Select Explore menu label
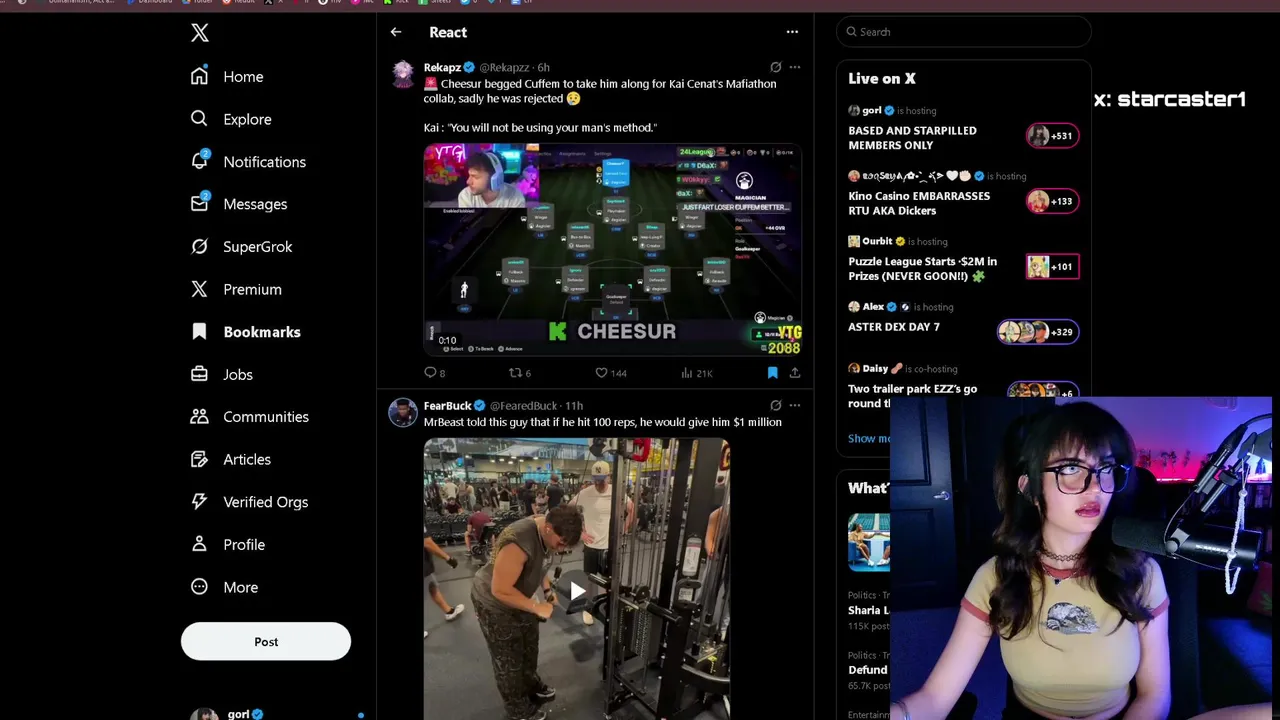 point(247,119)
